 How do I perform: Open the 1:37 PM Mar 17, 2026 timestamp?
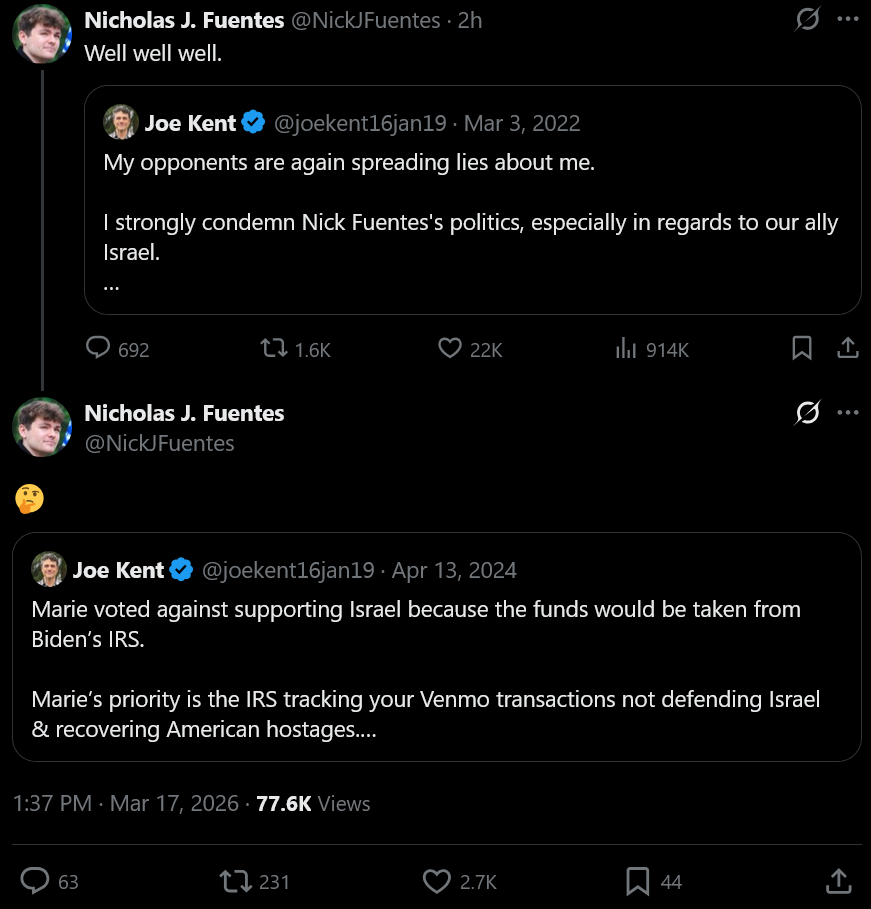click(126, 803)
